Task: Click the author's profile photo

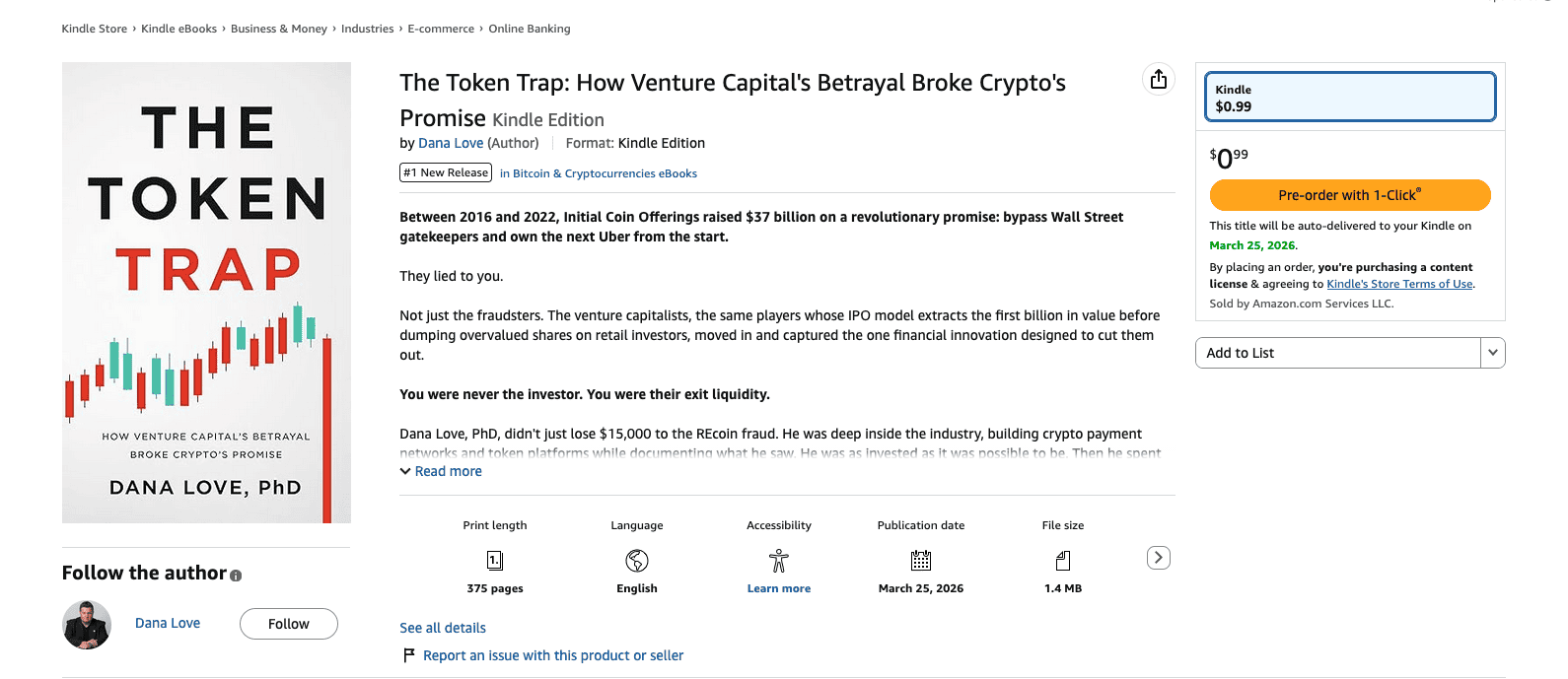Action: pyautogui.click(x=87, y=623)
